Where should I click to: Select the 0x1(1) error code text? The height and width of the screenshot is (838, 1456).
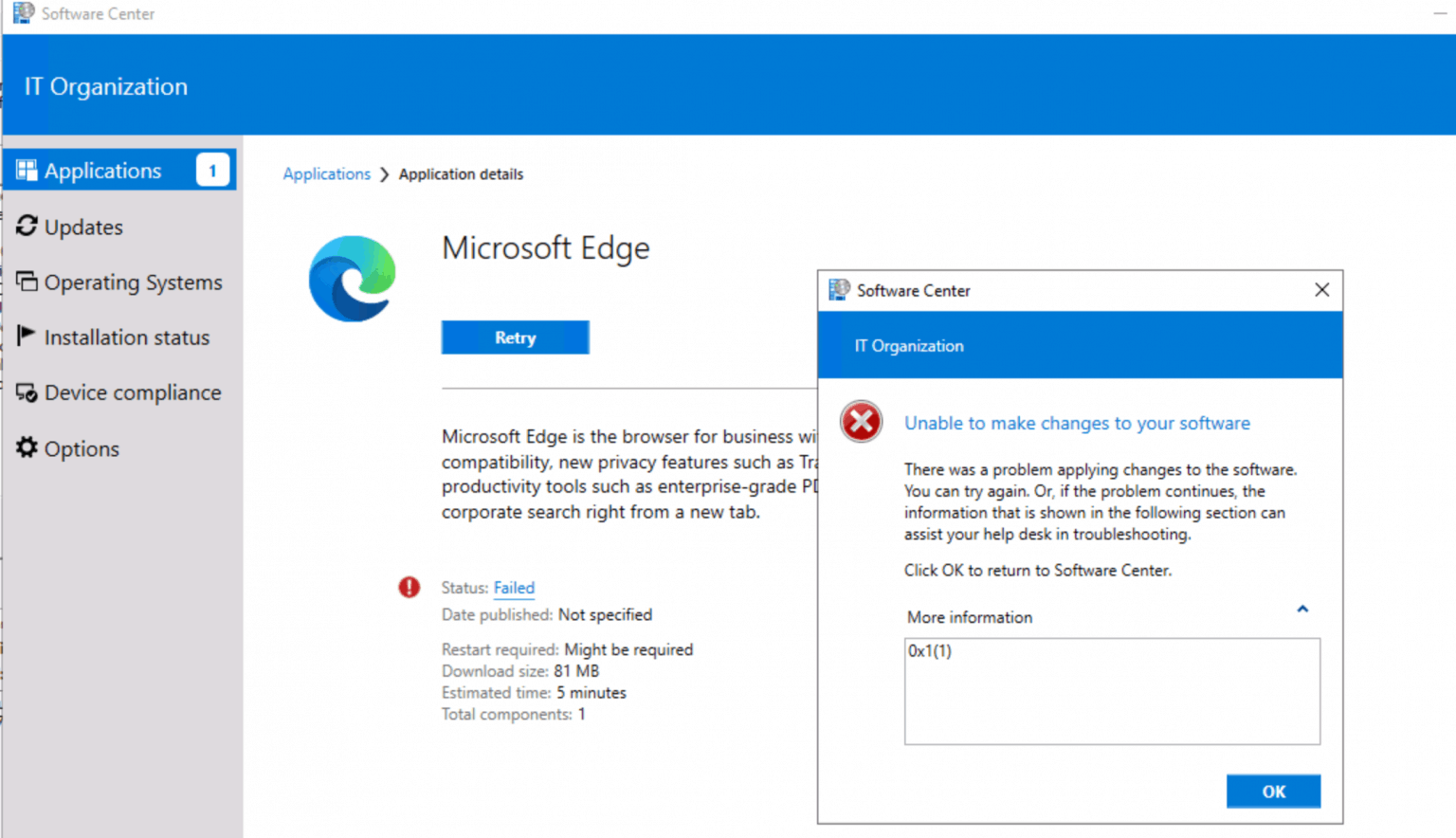click(931, 651)
